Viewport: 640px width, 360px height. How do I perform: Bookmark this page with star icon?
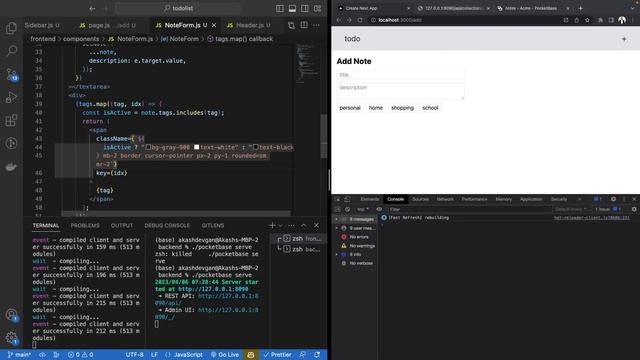pos(587,20)
